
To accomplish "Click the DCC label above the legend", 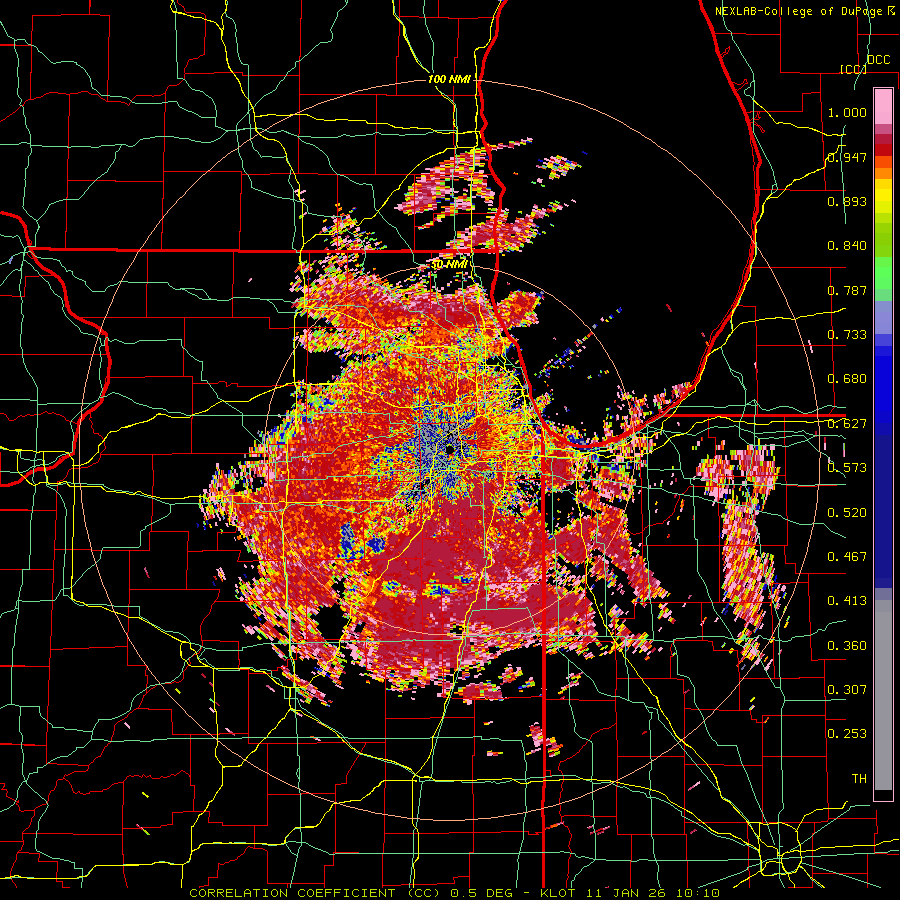I will coord(878,60).
